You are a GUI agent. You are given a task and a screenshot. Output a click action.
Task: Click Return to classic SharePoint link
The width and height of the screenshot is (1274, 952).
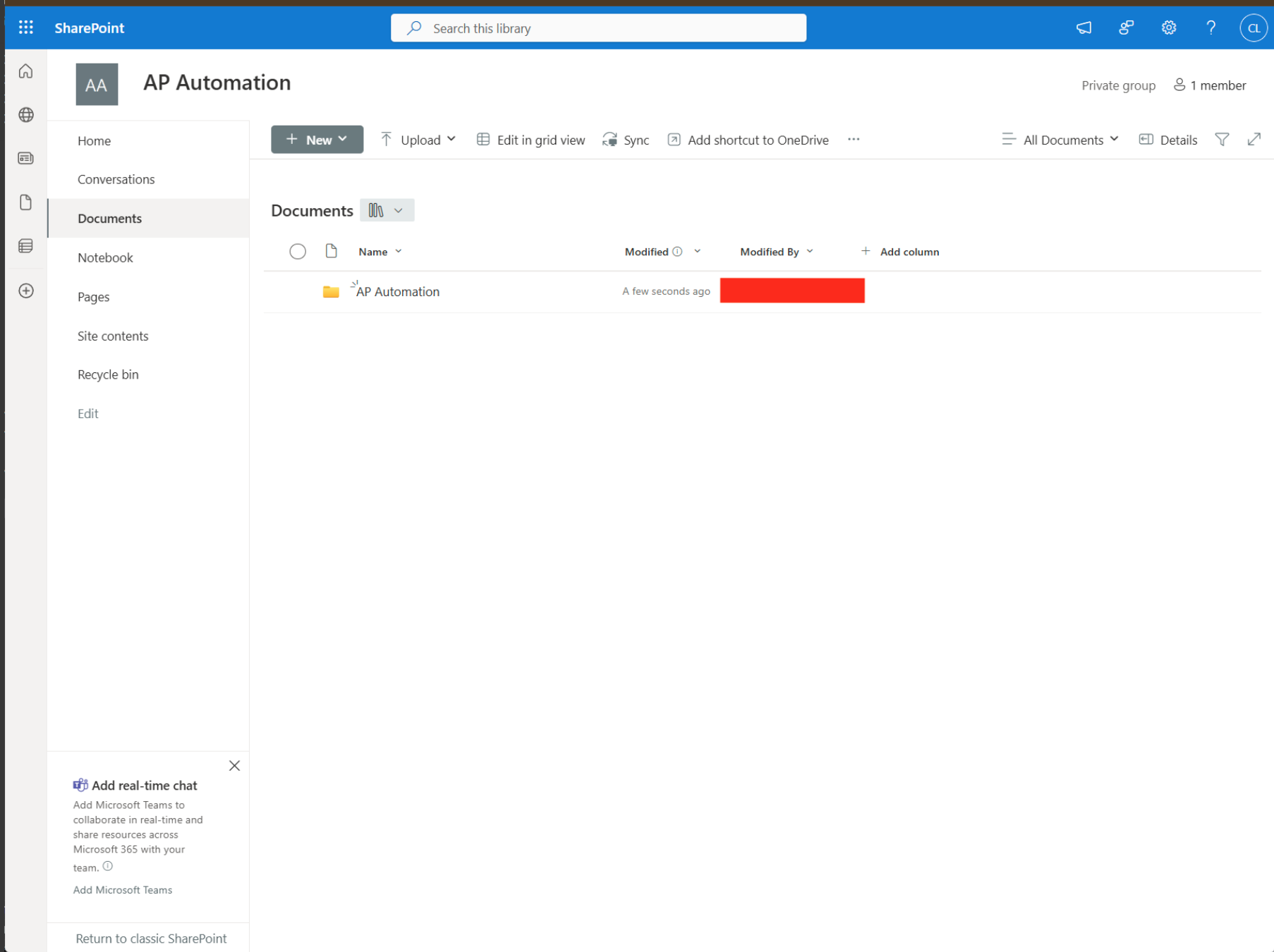[151, 939]
